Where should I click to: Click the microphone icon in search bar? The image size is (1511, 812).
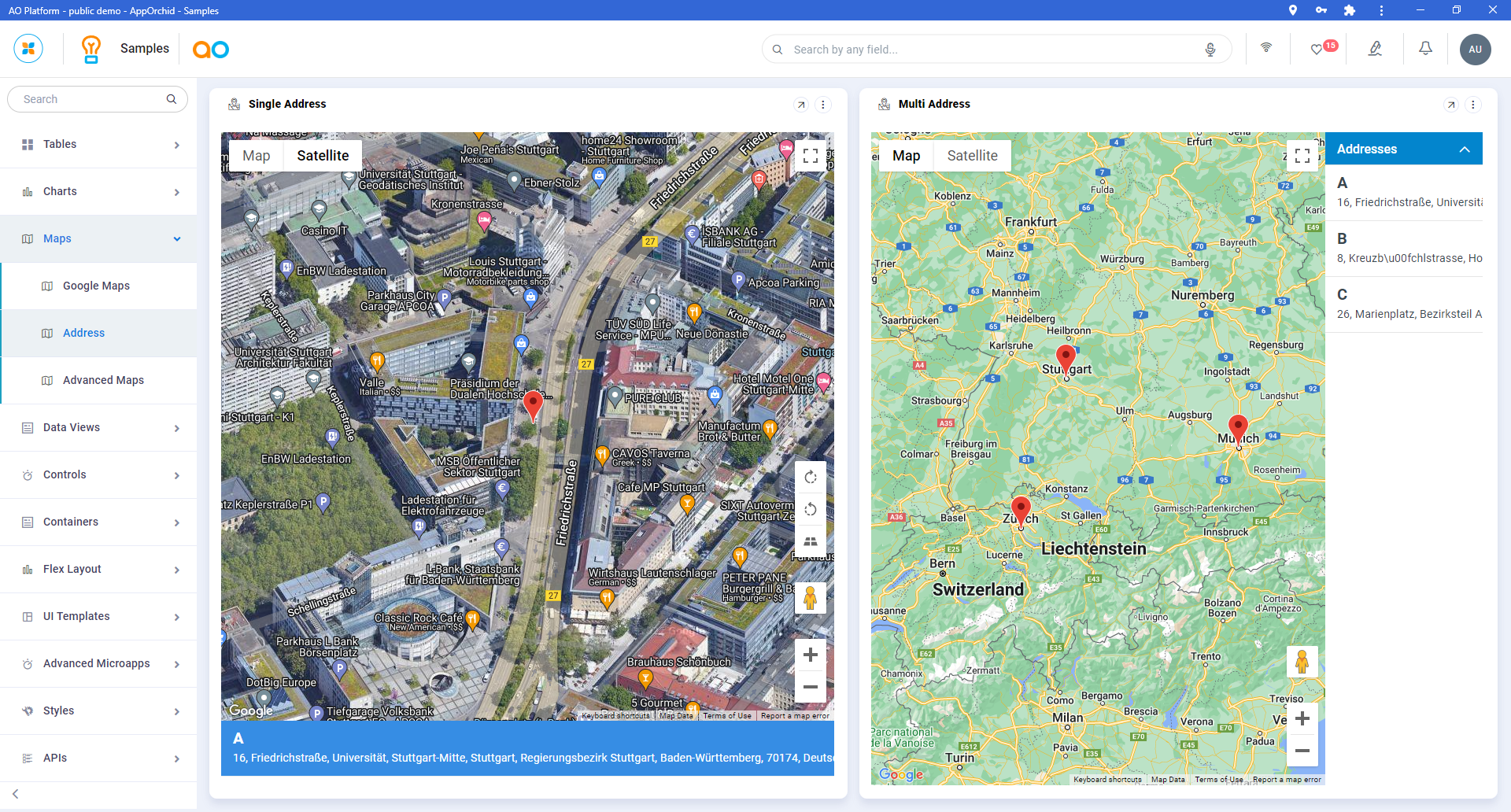[x=1210, y=50]
